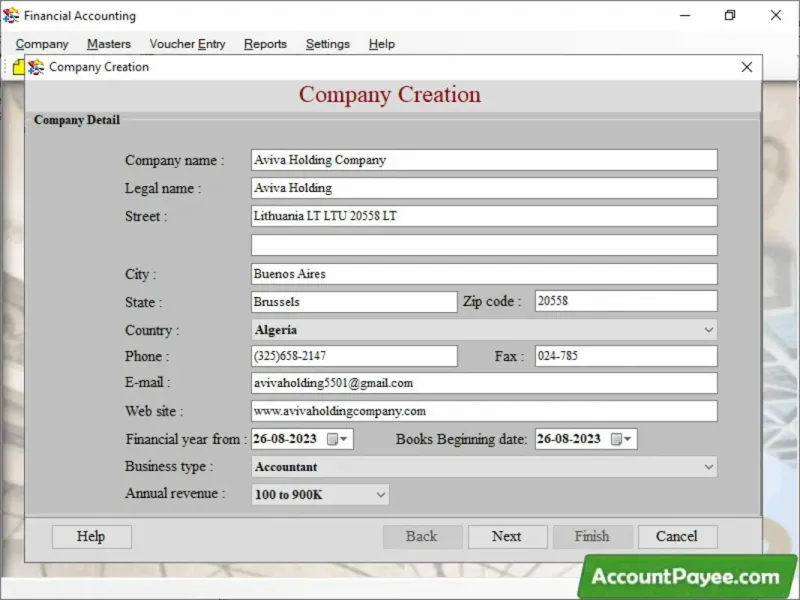
Task: Restore down the Financial Accounting window
Action: pos(730,15)
